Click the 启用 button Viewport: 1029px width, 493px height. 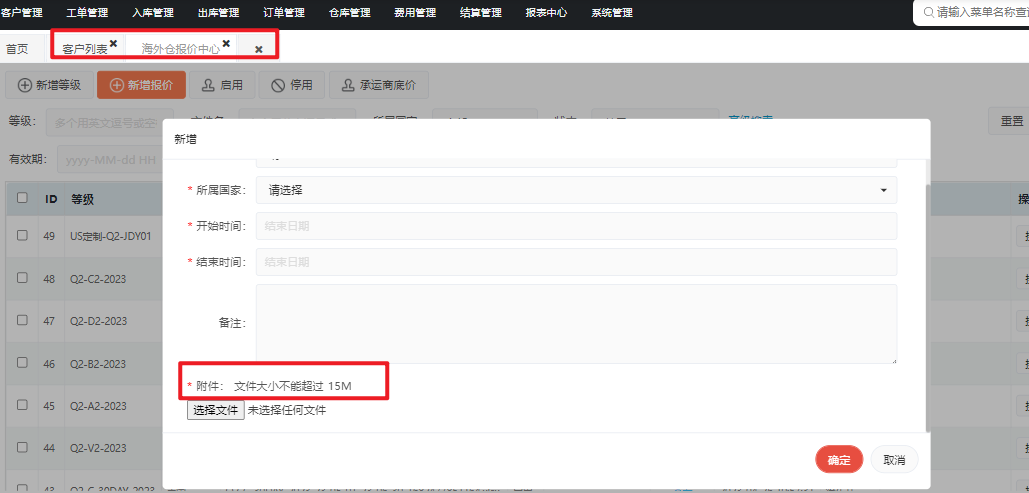(x=222, y=85)
